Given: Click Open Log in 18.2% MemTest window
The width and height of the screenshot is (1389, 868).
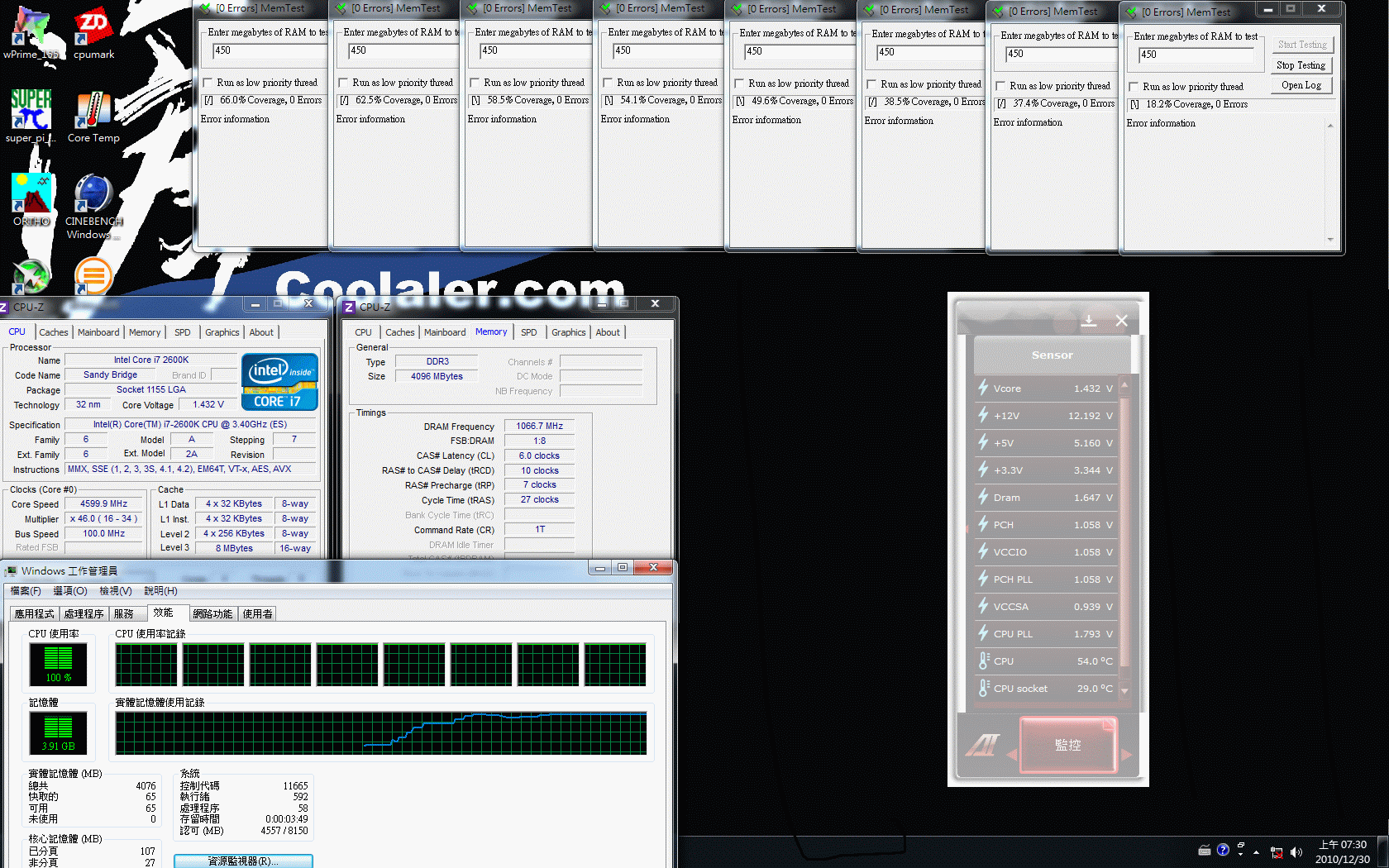Looking at the screenshot, I should pos(1301,85).
